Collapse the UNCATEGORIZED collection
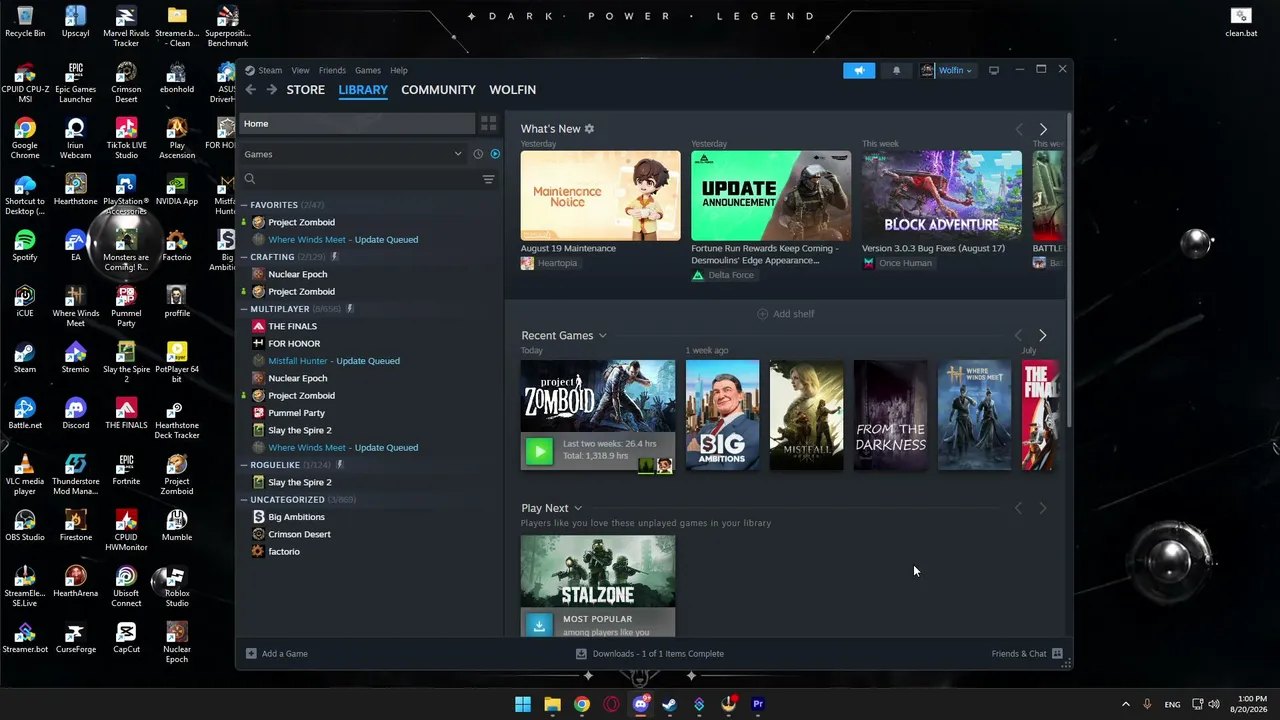The height and width of the screenshot is (720, 1280). point(244,500)
